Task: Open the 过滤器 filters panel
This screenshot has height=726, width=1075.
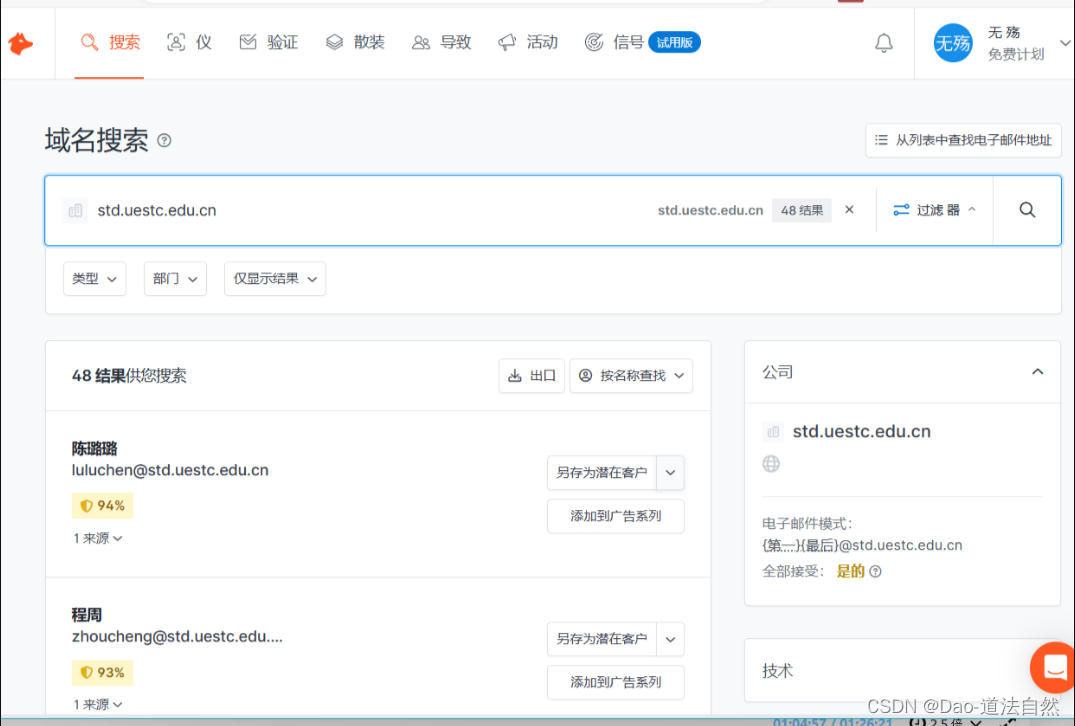Action: pos(934,210)
